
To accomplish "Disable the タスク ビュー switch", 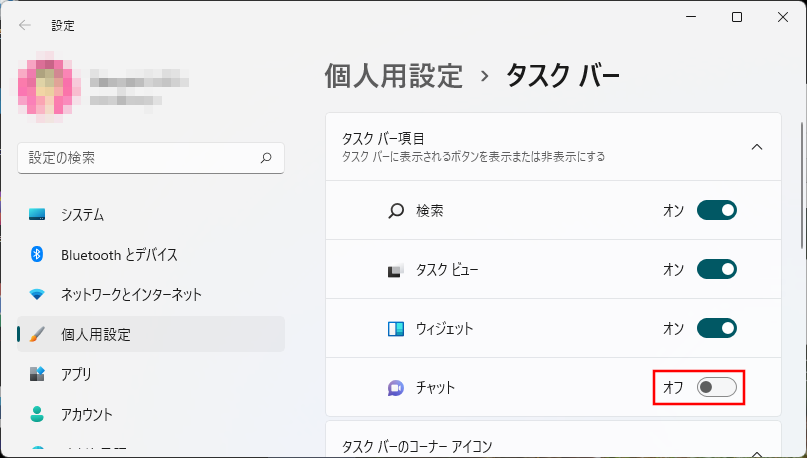I will 716,270.
